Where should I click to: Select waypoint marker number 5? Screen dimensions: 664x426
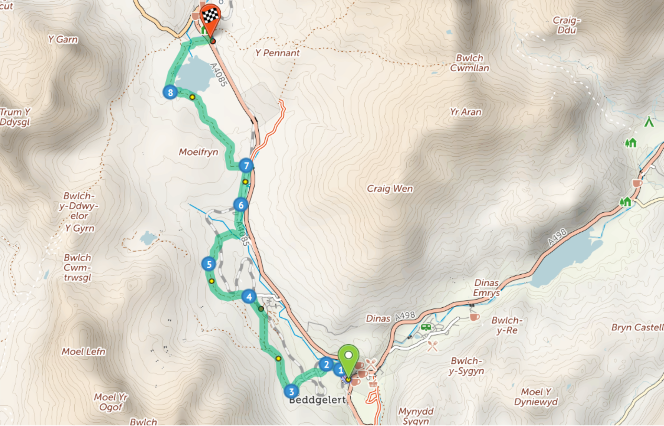pos(208,264)
